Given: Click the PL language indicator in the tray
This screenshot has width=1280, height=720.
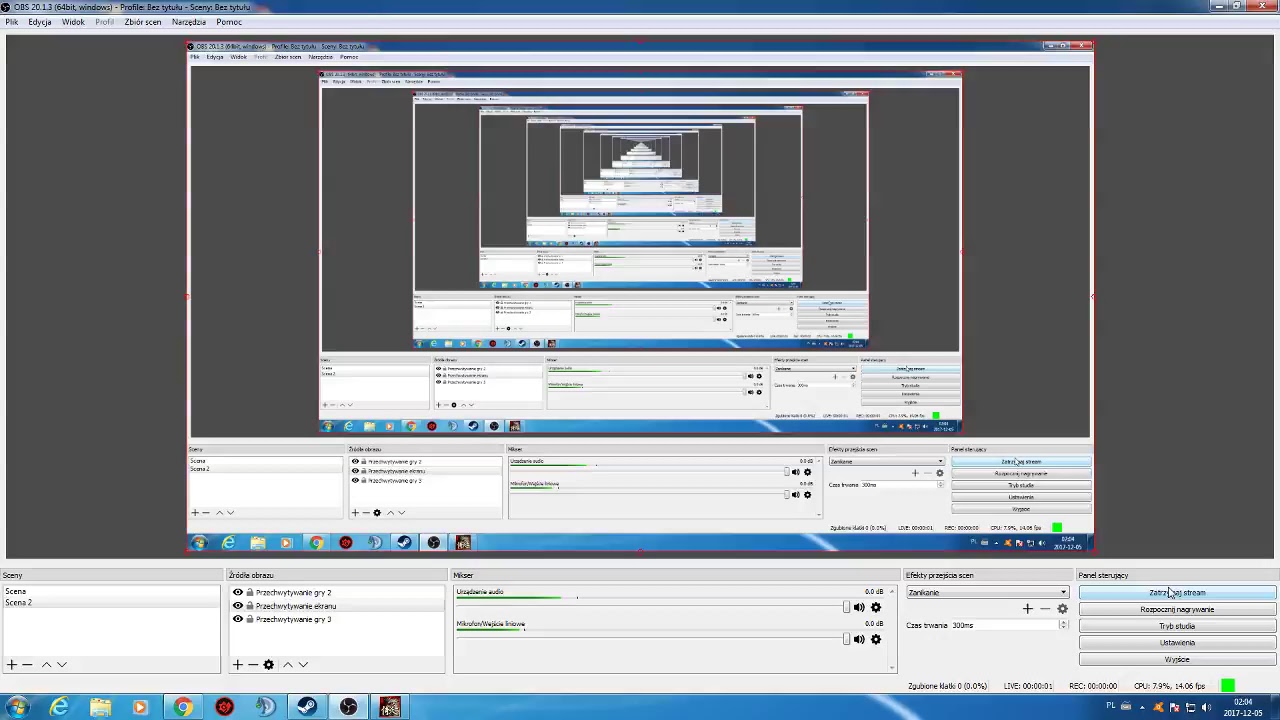Looking at the screenshot, I should [x=1111, y=706].
